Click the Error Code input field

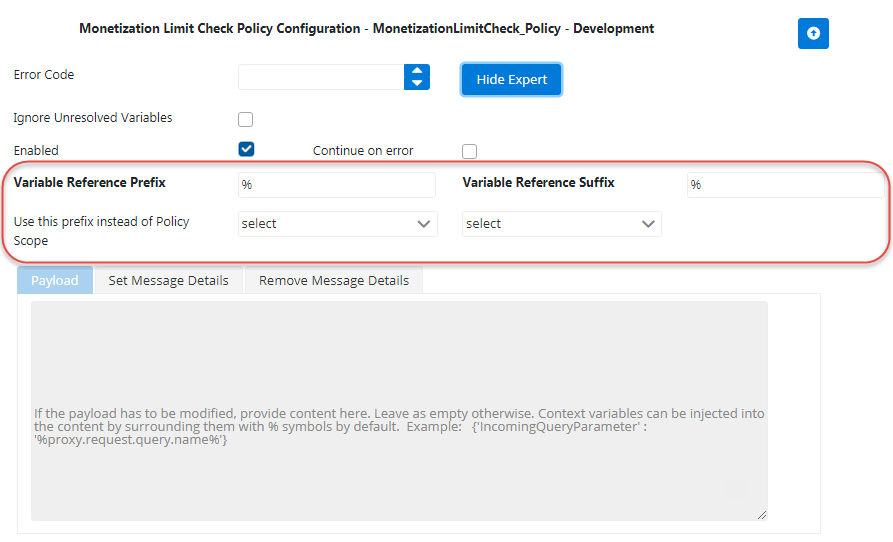pos(321,77)
